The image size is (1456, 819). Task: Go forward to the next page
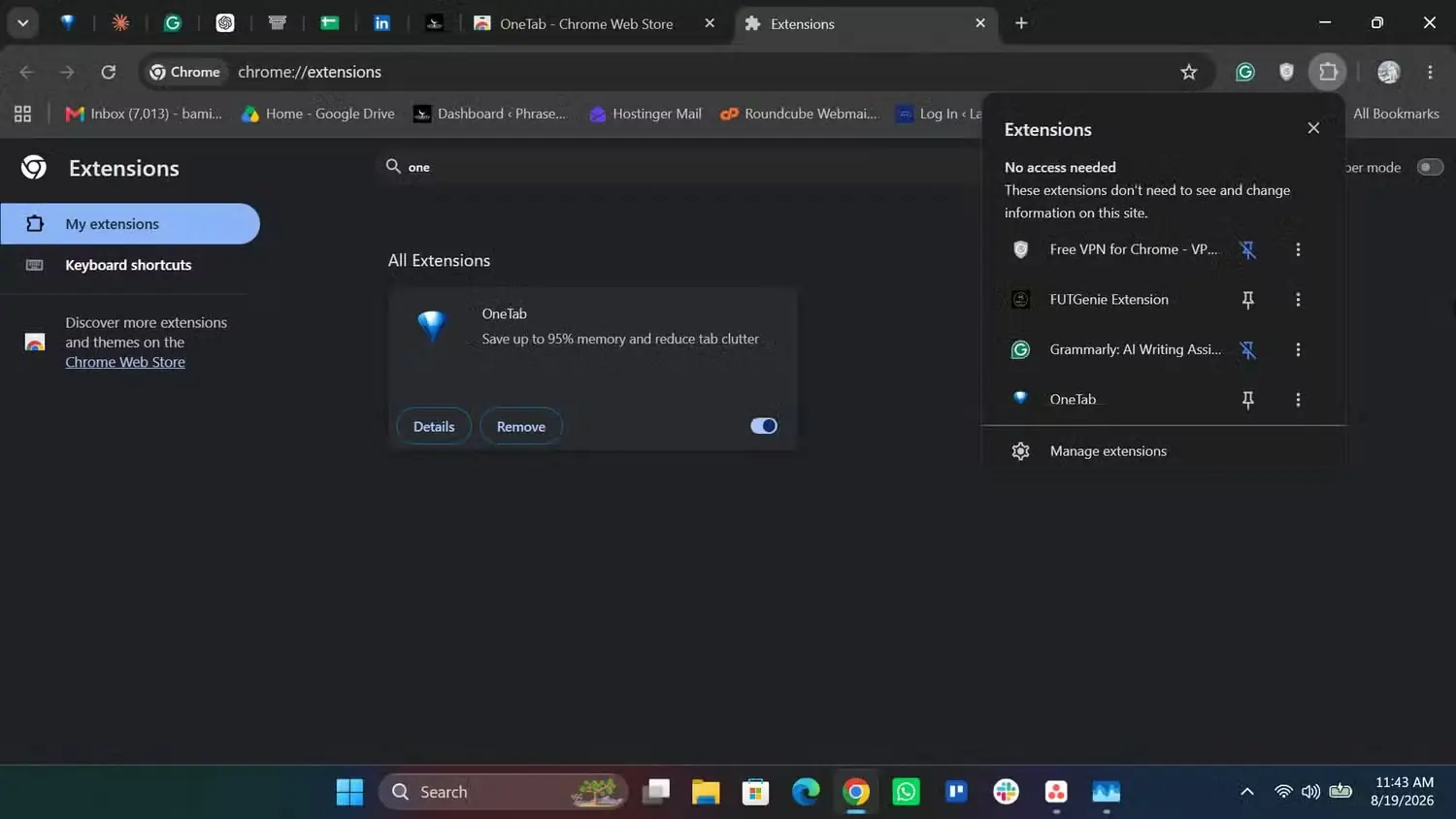pos(67,72)
